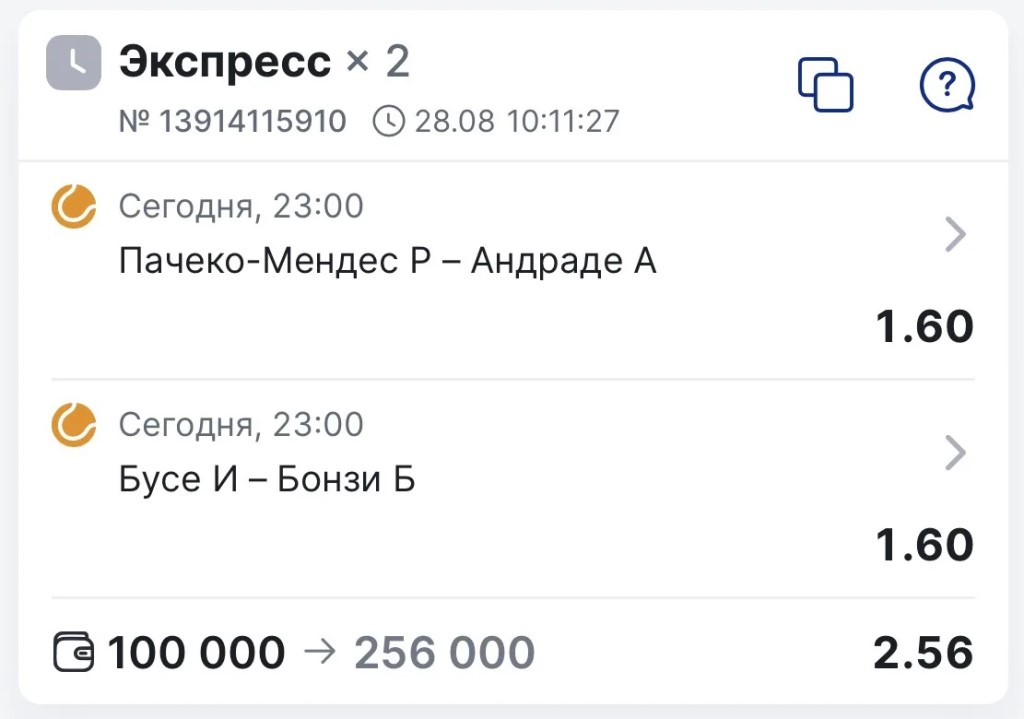Expand the Пачеко-Мендес Р – Андраде А chevron
Image resolution: width=1024 pixels, height=719 pixels.
[955, 234]
